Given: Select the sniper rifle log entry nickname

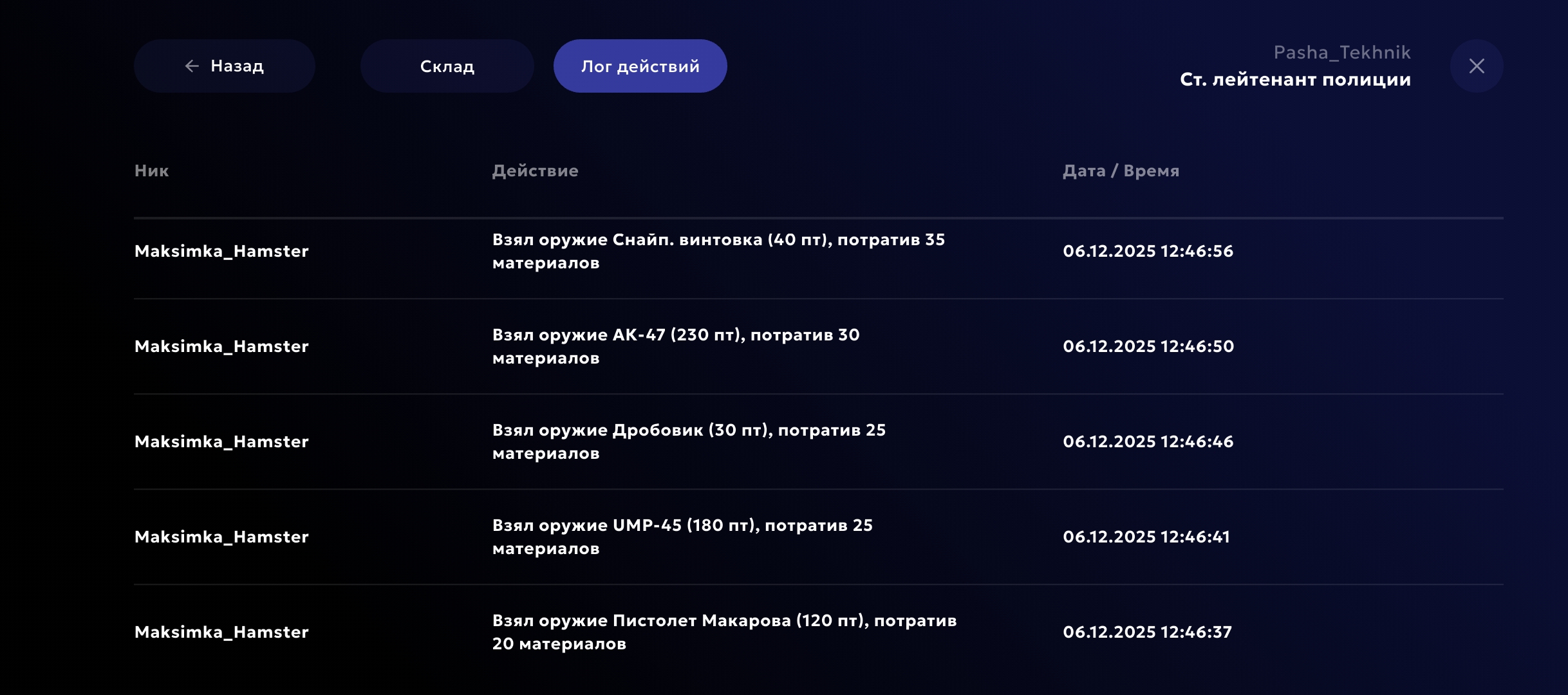Looking at the screenshot, I should point(221,251).
